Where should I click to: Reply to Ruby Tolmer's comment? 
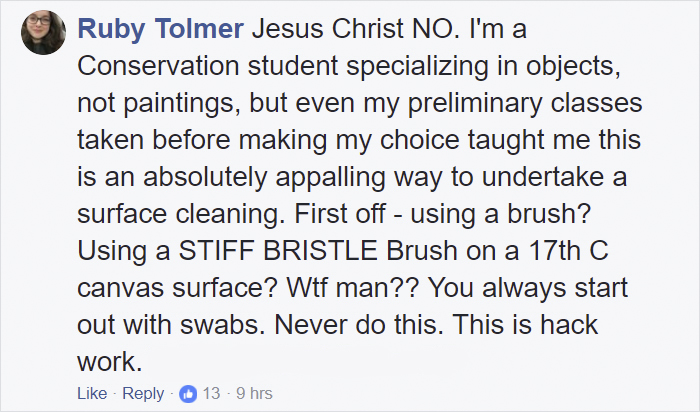[x=142, y=394]
